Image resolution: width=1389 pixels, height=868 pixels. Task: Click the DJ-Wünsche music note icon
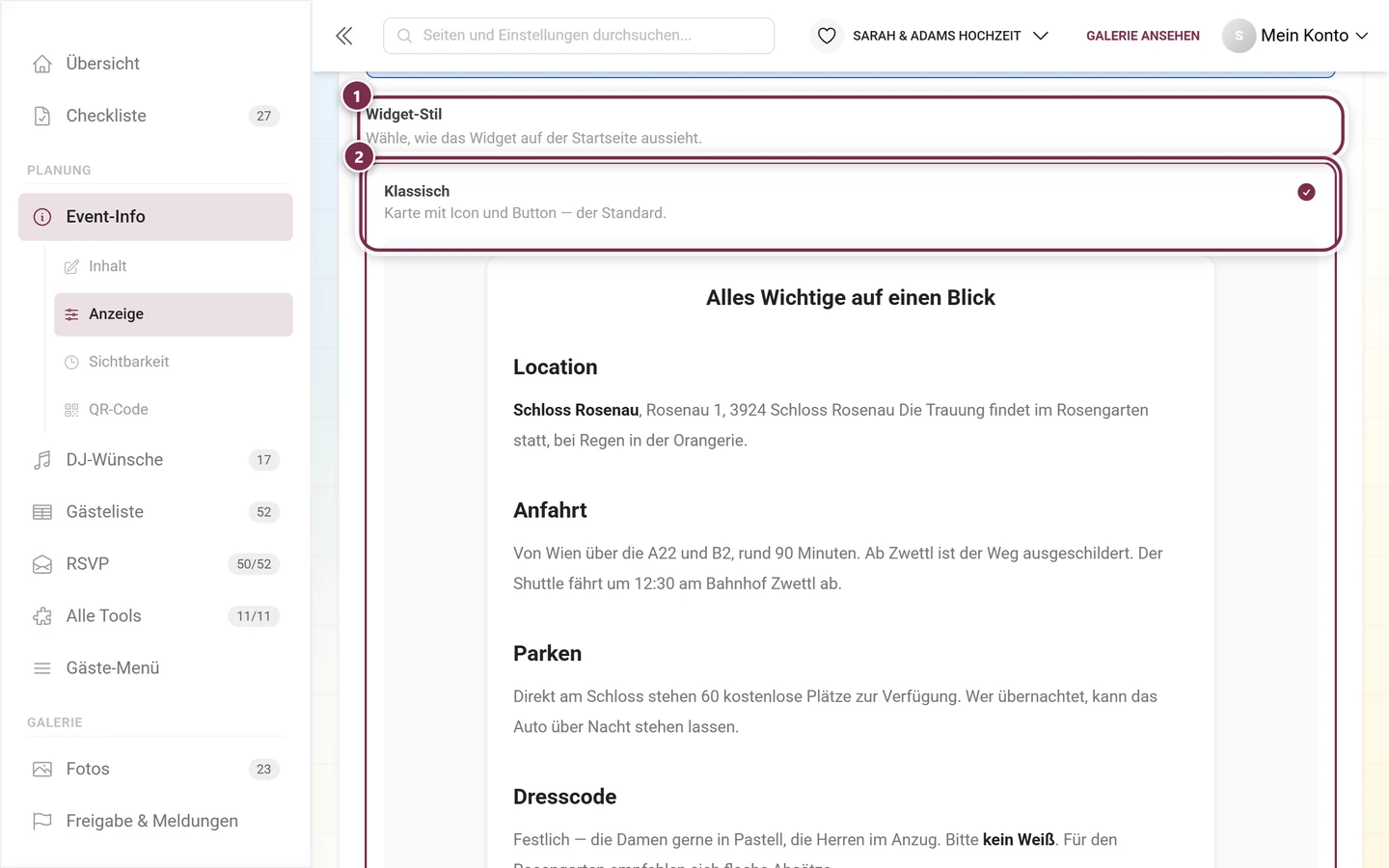[42, 460]
